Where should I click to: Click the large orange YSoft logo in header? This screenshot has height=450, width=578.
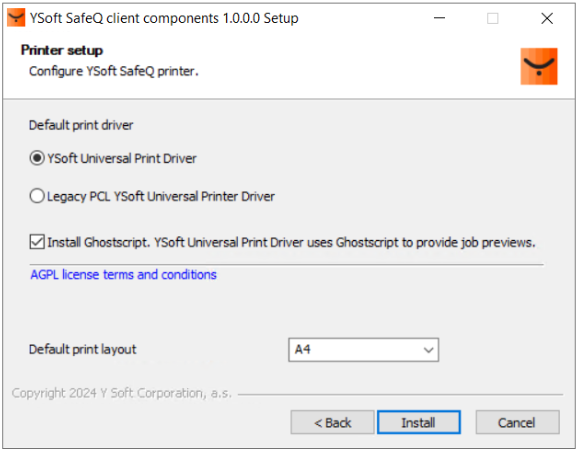539,66
